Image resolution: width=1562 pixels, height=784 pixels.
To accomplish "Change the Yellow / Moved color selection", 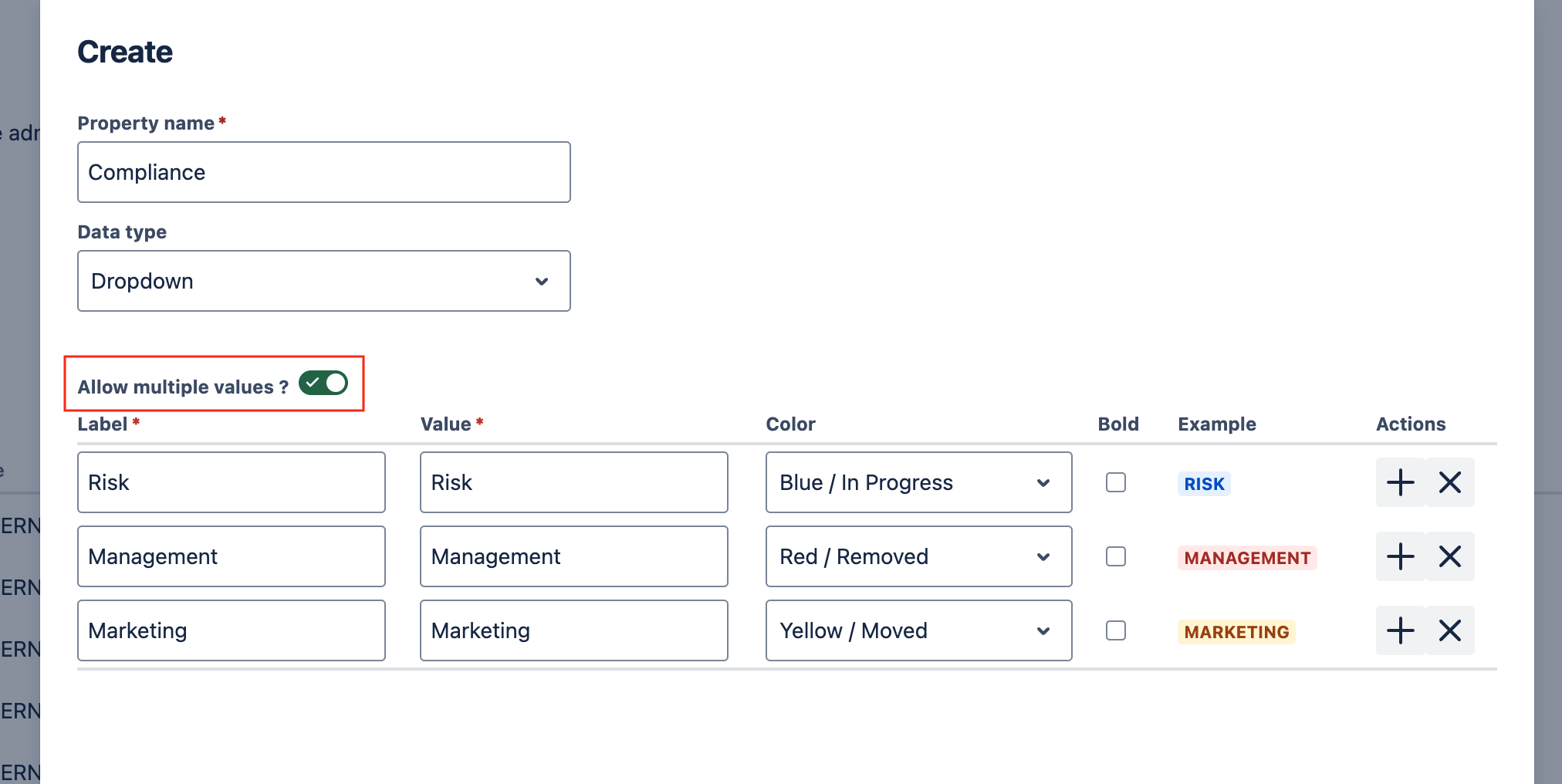I will [x=918, y=630].
